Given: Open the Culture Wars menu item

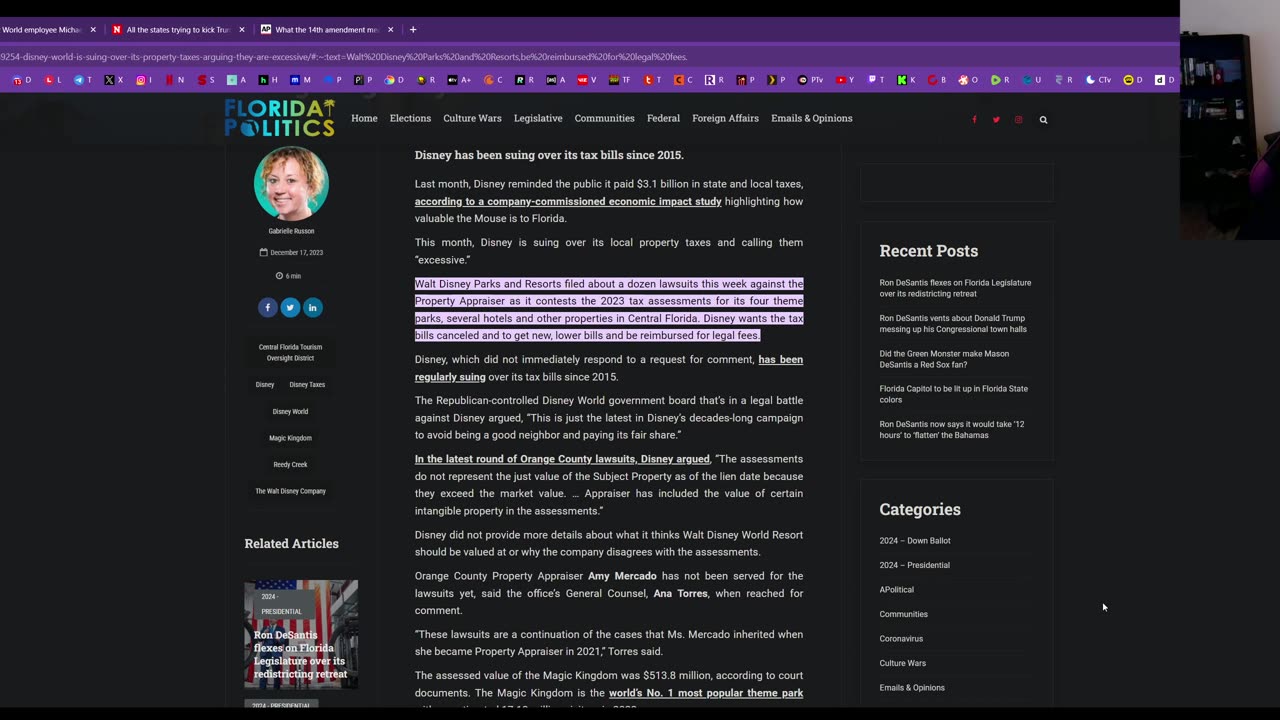Looking at the screenshot, I should tap(472, 118).
